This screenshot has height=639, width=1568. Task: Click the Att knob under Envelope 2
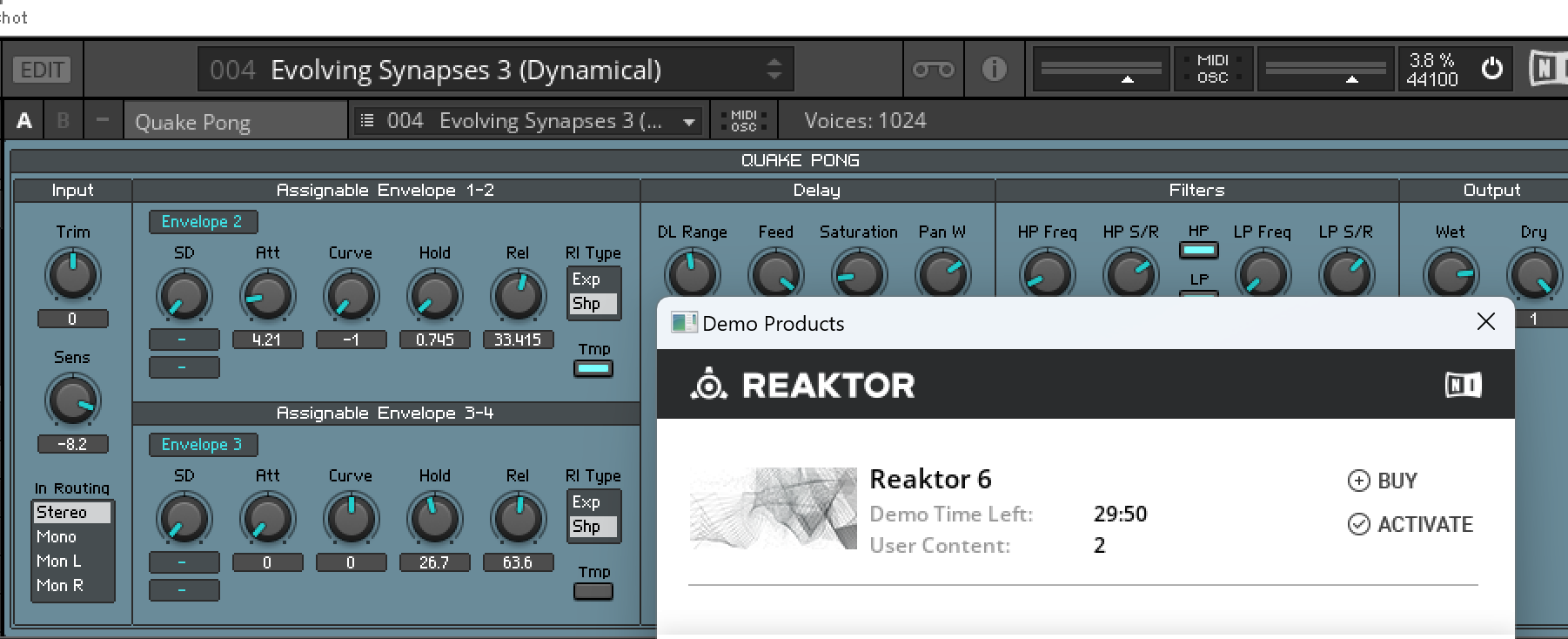[267, 296]
